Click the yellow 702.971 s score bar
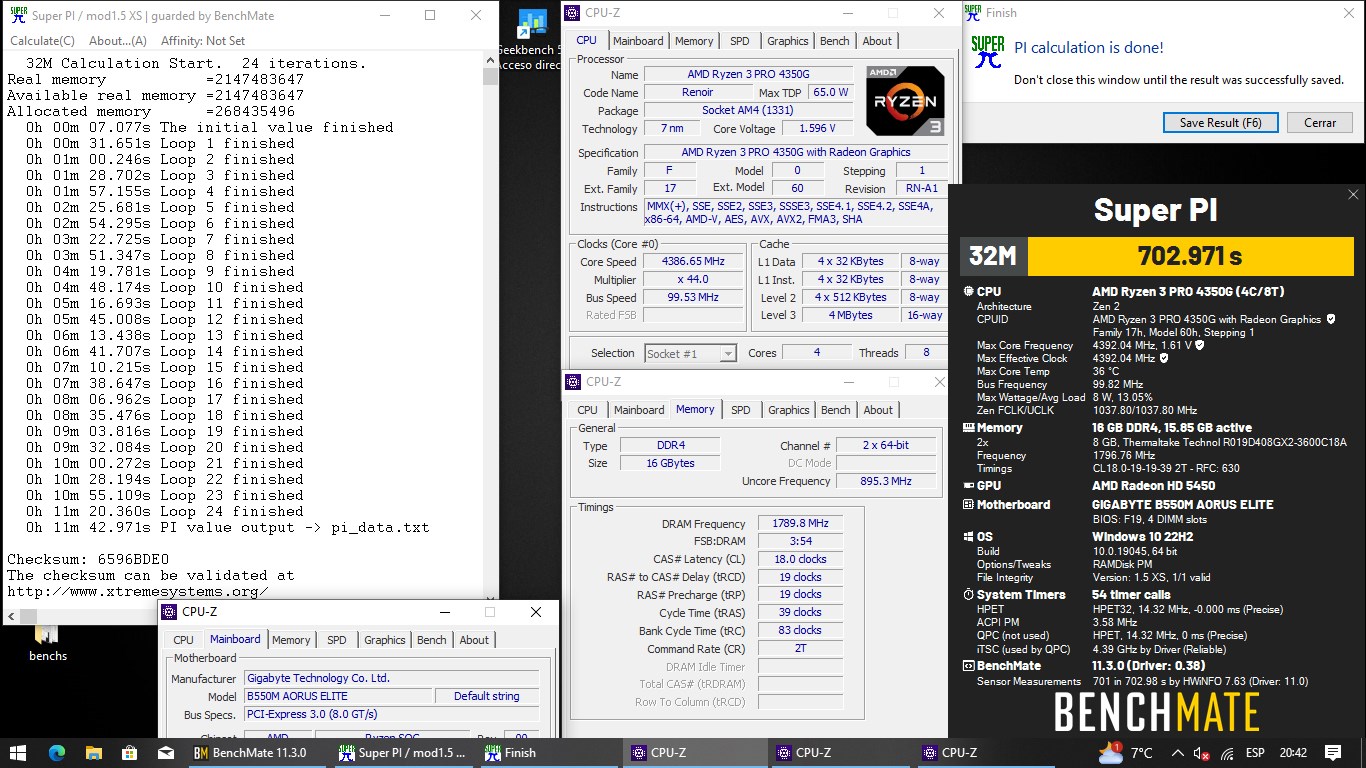1366x768 pixels. [x=1189, y=256]
